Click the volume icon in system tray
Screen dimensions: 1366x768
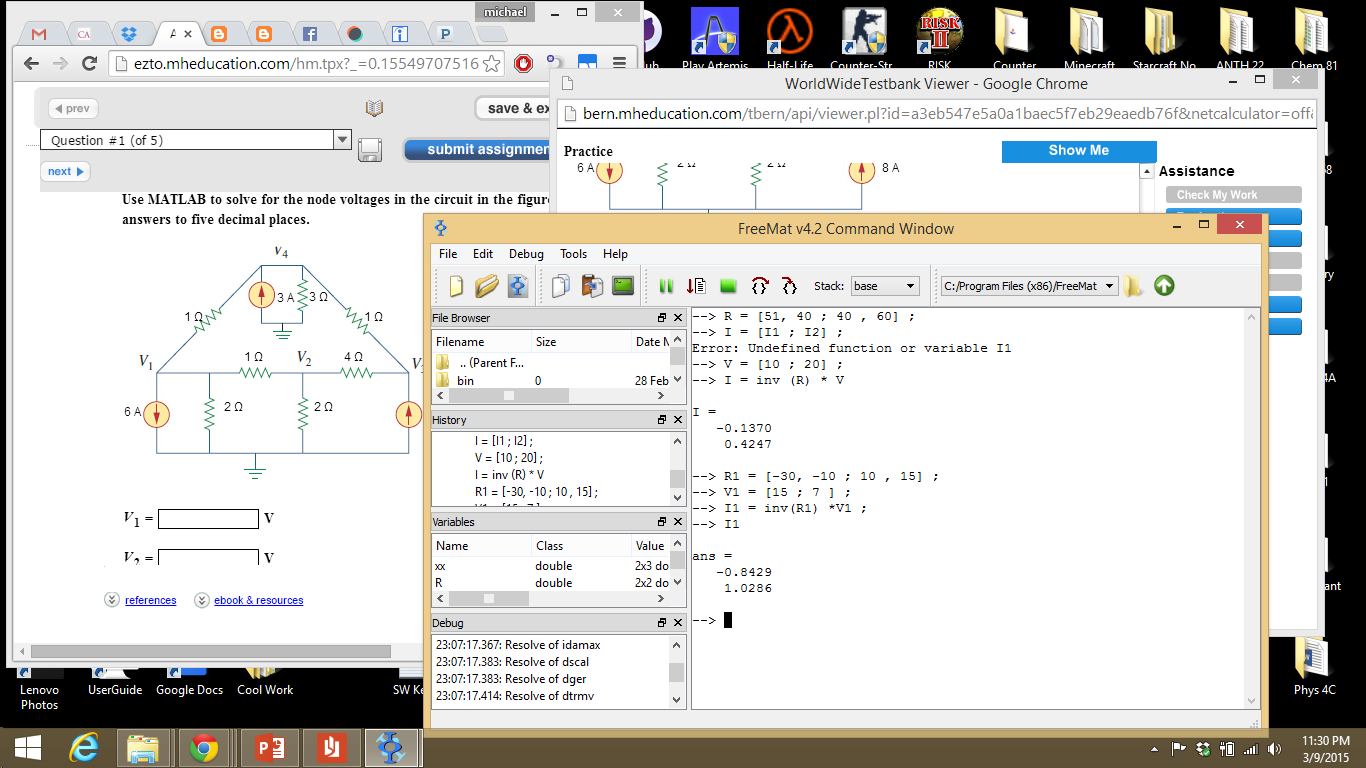(x=1274, y=748)
